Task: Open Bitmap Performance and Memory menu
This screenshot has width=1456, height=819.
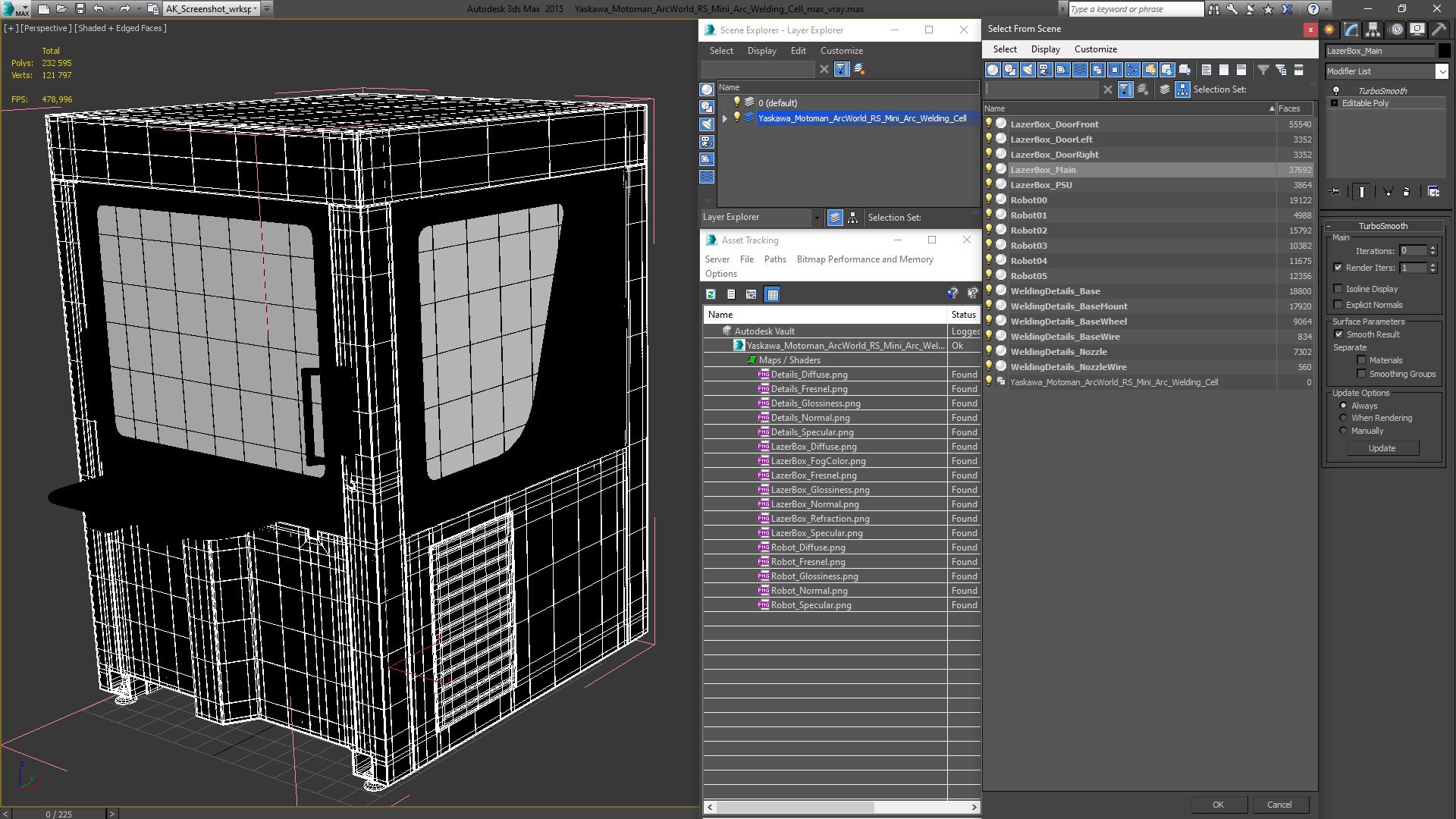Action: click(x=864, y=259)
